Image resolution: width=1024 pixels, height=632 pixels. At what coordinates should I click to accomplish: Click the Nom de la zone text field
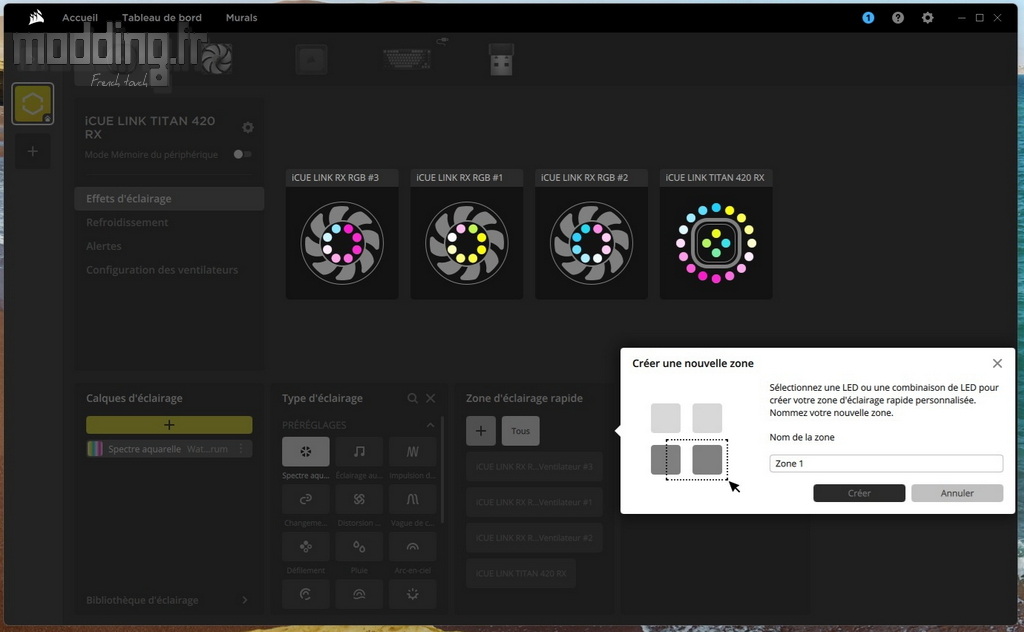click(x=886, y=464)
